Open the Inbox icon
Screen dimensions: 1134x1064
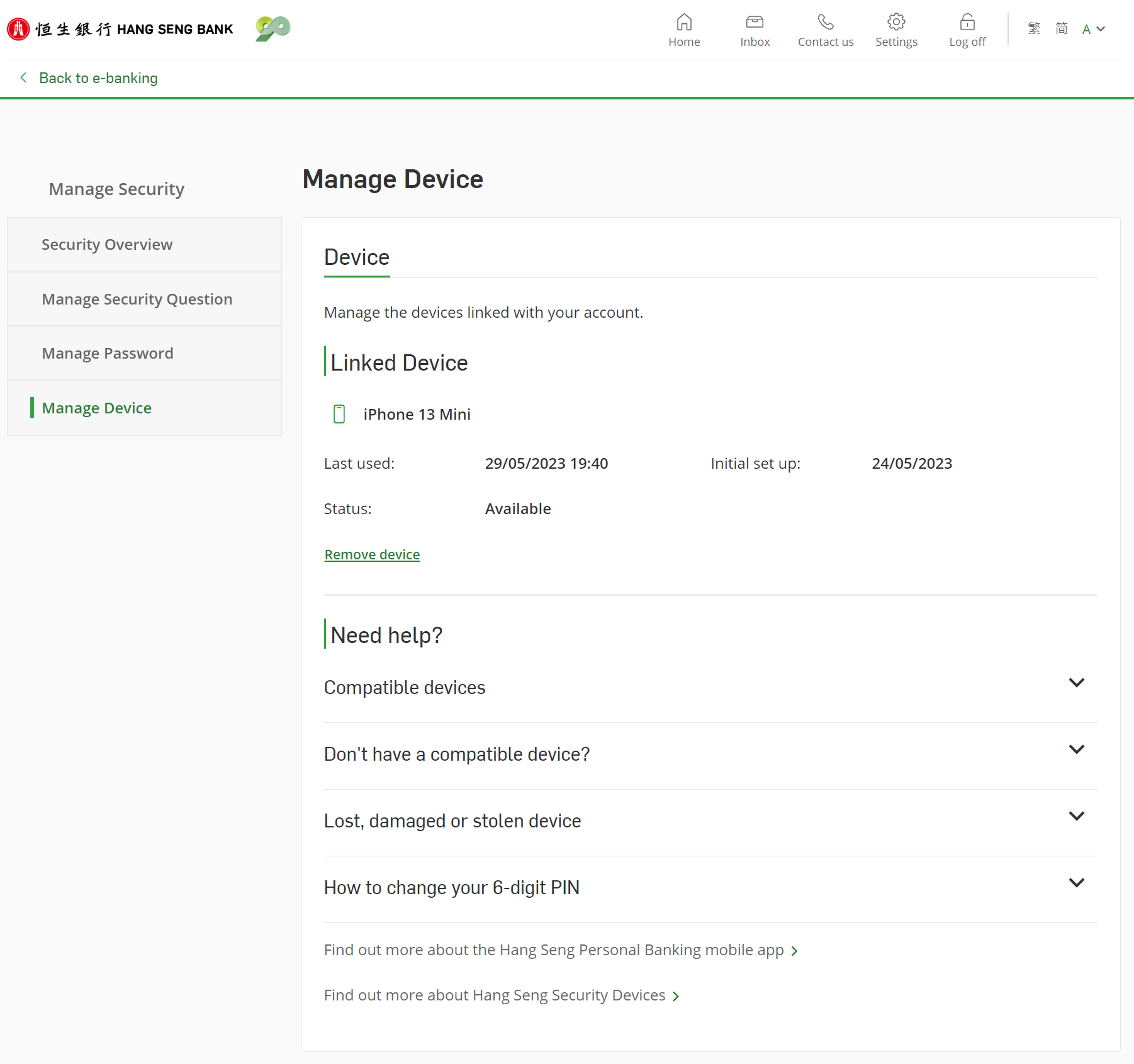coord(755,23)
